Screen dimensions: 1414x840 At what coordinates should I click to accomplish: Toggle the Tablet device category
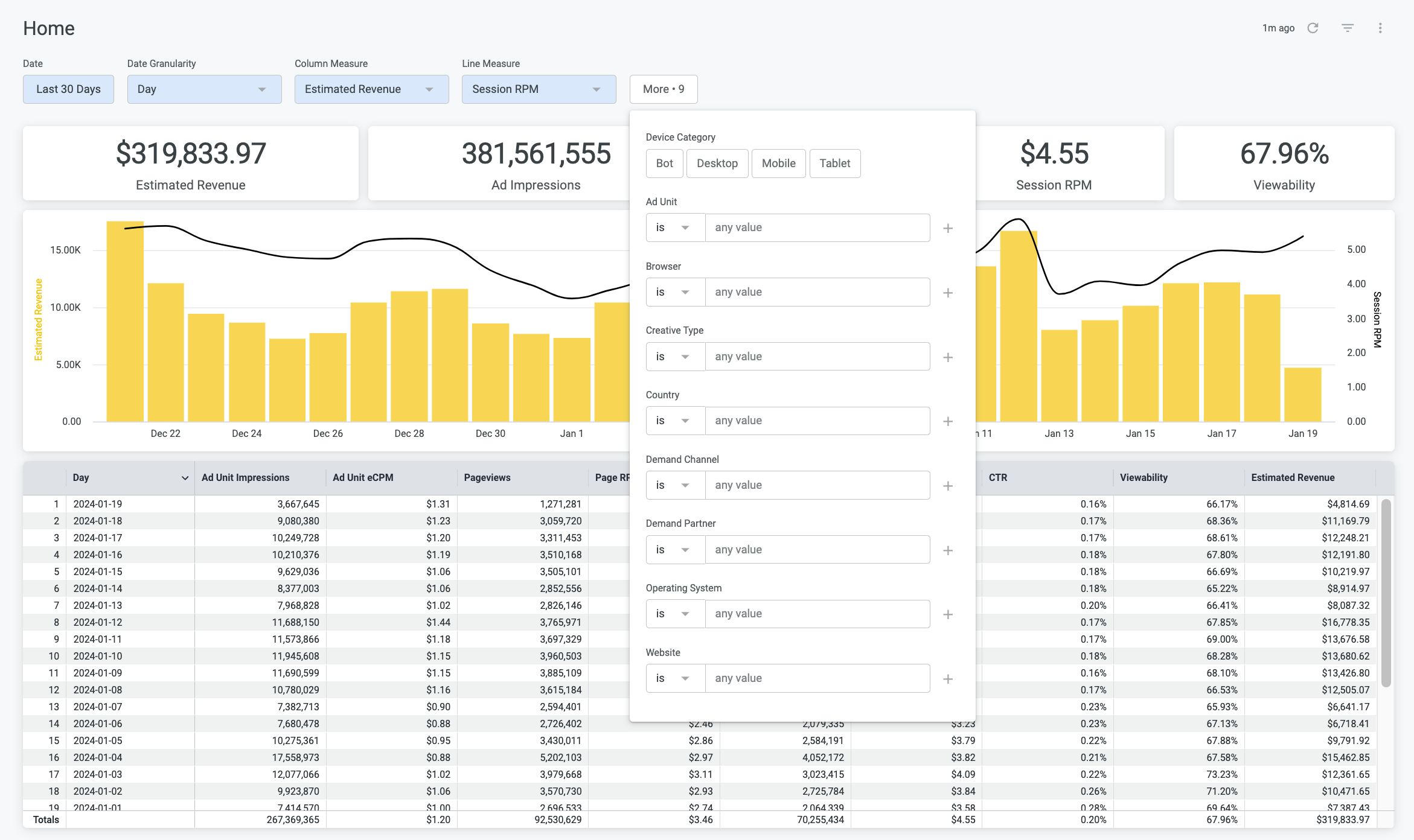[x=834, y=164]
